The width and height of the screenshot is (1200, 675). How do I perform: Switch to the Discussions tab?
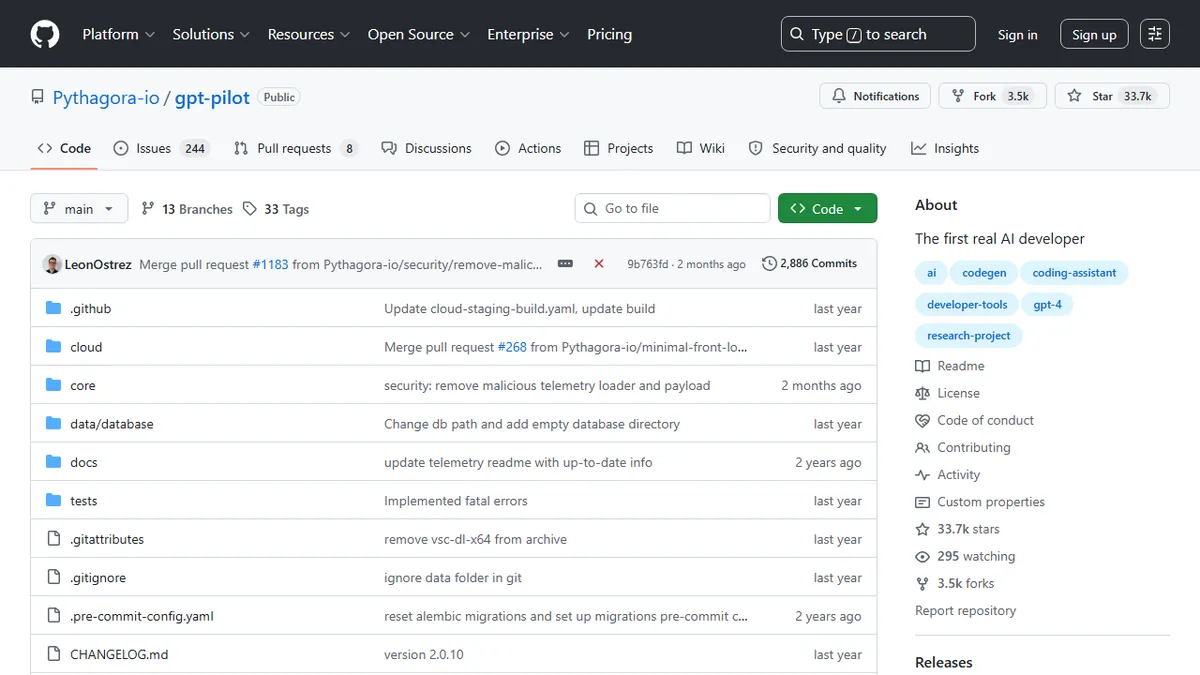pyautogui.click(x=426, y=148)
